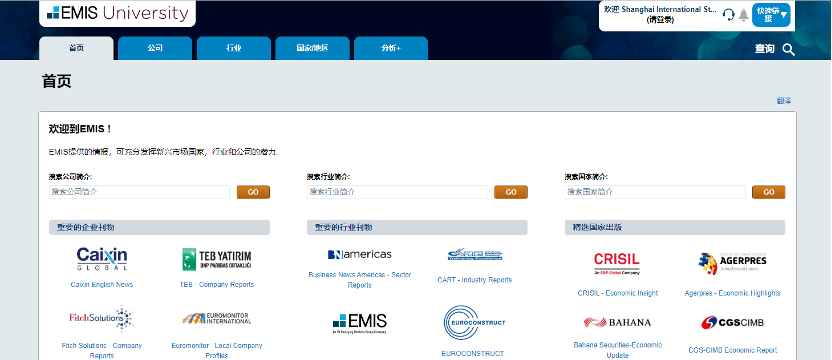This screenshot has width=832, height=360.
Task: Click the EMIS University logo
Action: [117, 13]
